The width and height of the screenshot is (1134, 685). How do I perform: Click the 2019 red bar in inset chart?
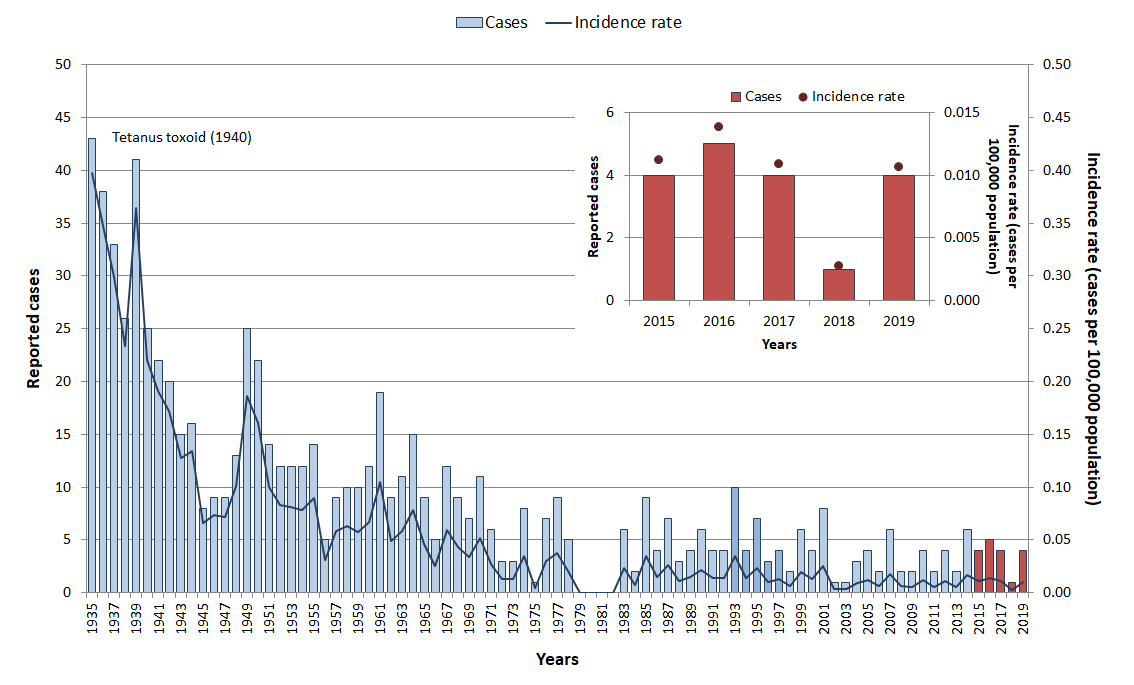click(x=898, y=237)
